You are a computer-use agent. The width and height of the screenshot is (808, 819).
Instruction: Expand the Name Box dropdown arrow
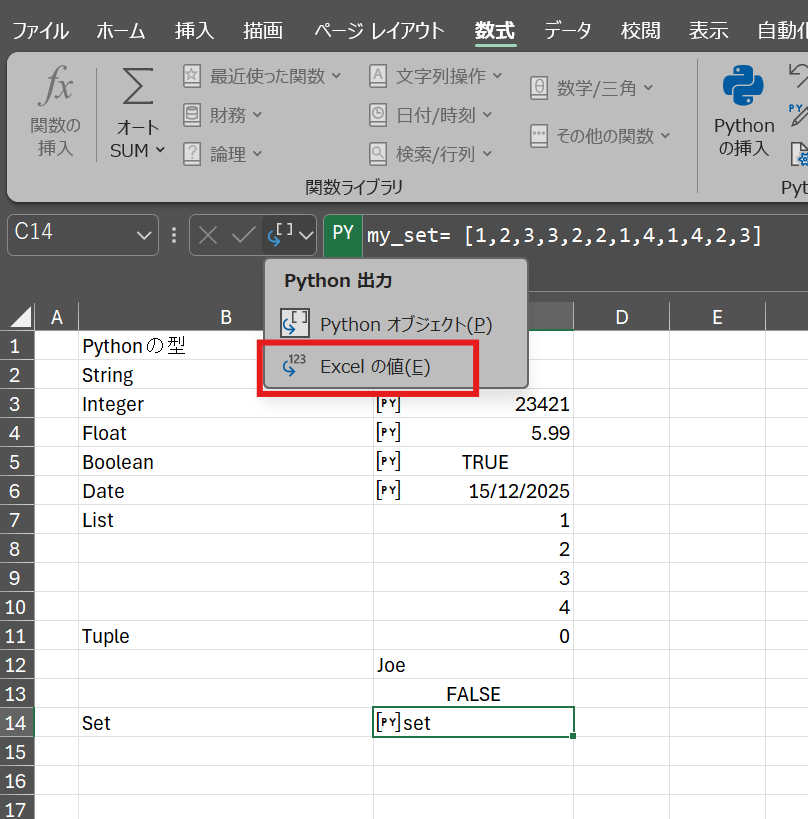click(x=144, y=235)
